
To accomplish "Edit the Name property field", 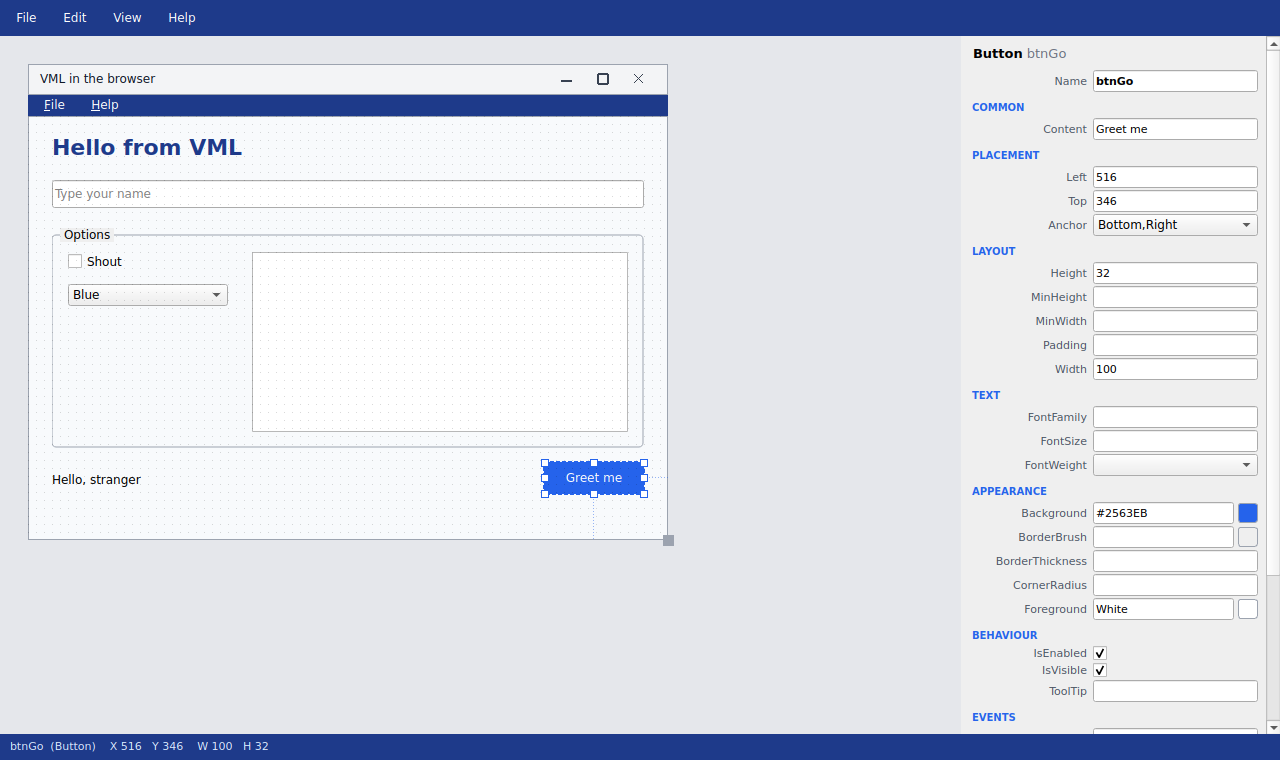I will 1175,81.
